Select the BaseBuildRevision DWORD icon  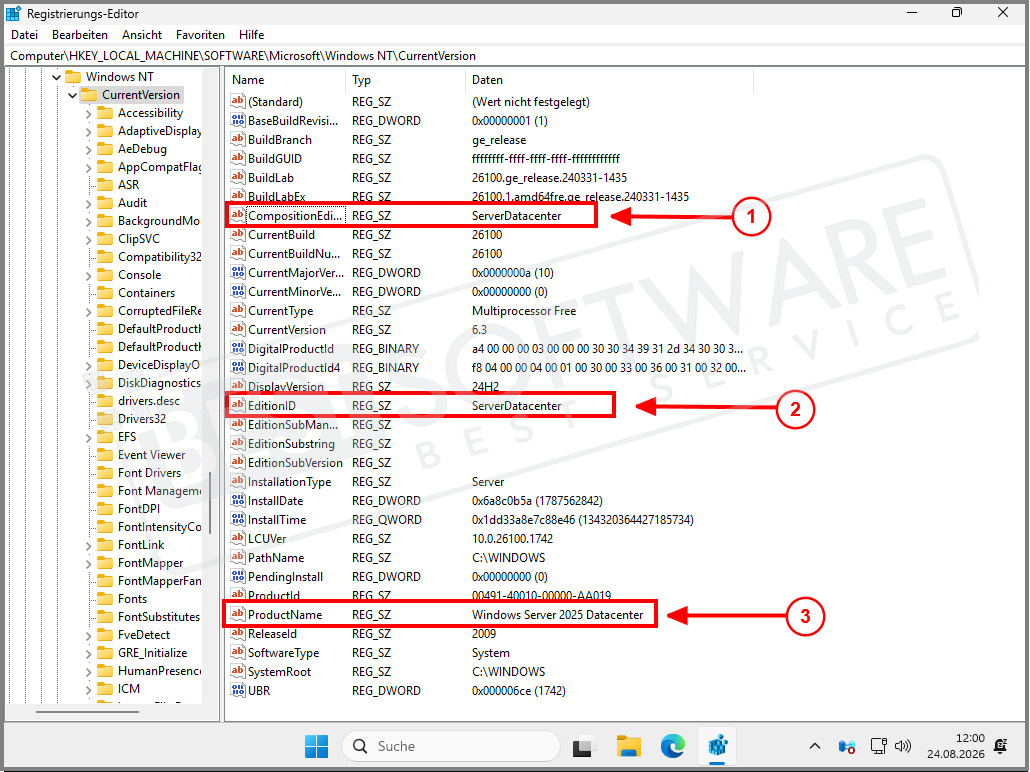(238, 120)
